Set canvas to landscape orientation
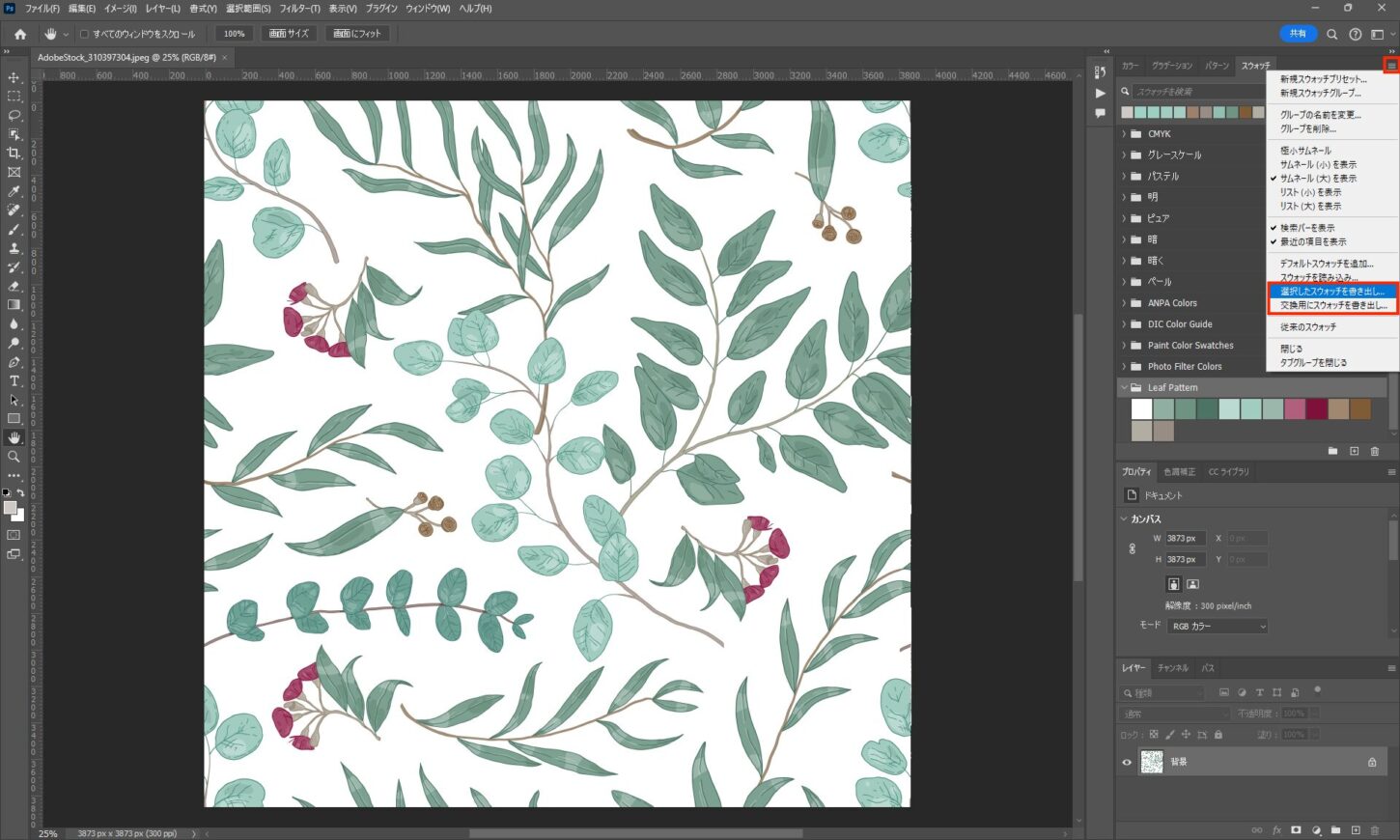This screenshot has height=840, width=1400. [1192, 584]
